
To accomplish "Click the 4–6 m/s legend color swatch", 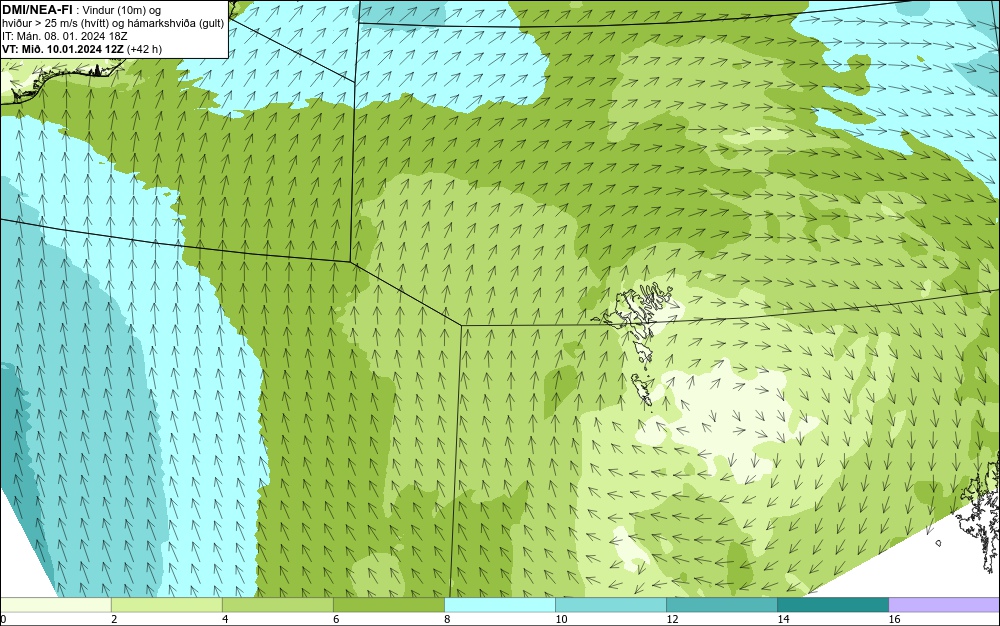I will click(277, 604).
